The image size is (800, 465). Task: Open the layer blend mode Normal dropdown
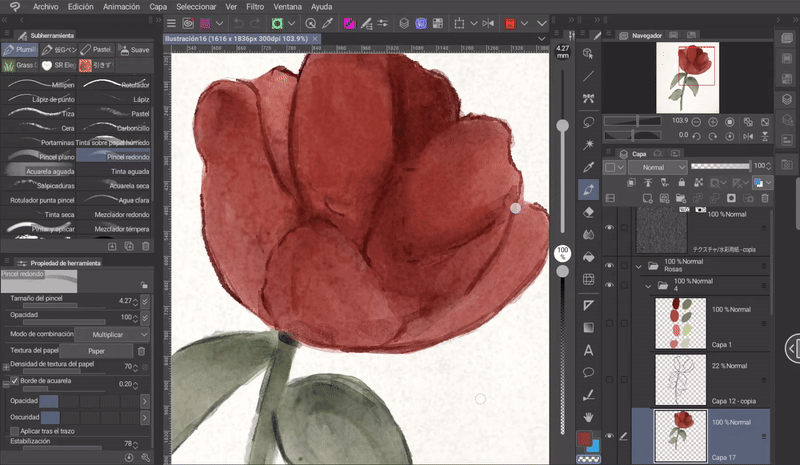[x=657, y=167]
